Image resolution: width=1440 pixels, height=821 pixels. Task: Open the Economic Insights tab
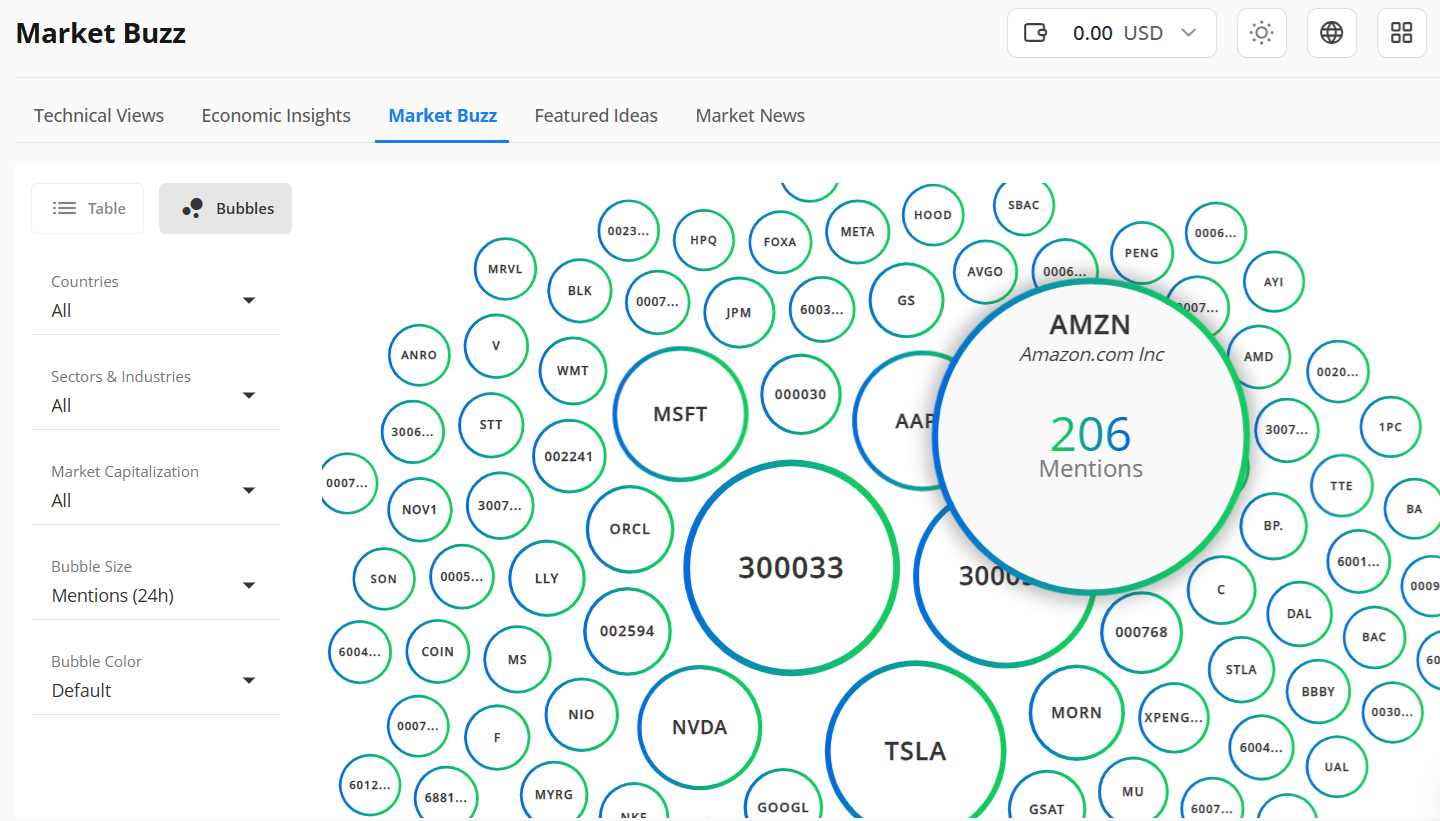[276, 116]
